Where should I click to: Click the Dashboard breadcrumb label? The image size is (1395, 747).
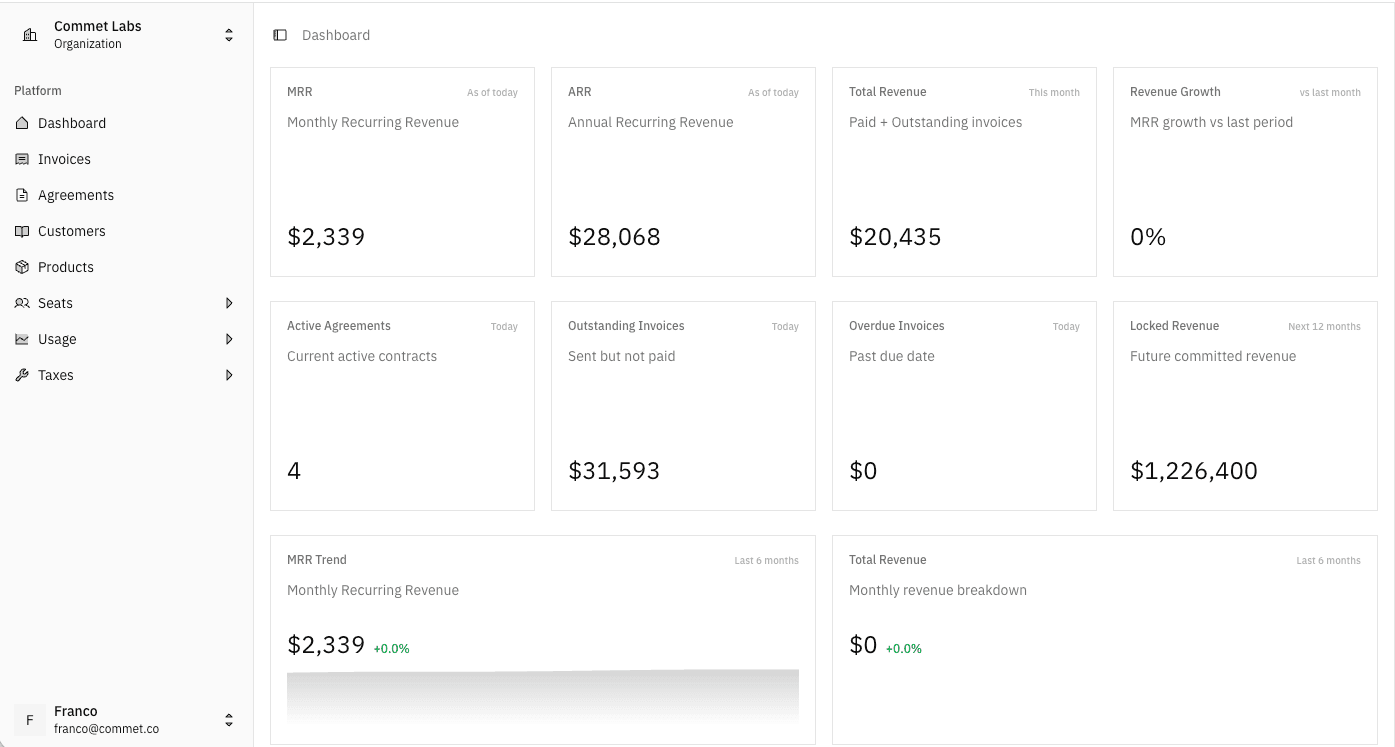(335, 34)
